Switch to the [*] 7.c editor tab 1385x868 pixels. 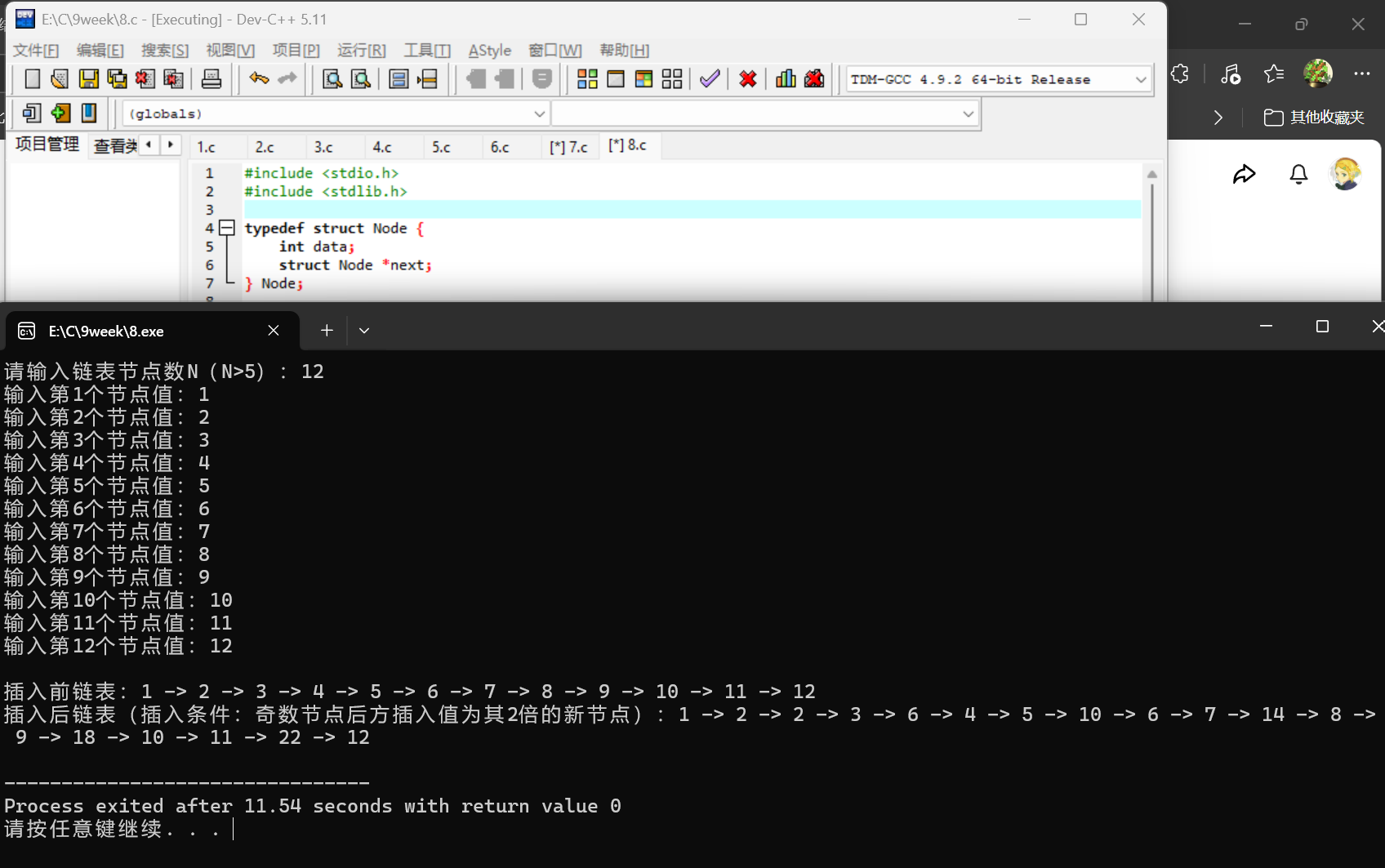click(x=569, y=147)
